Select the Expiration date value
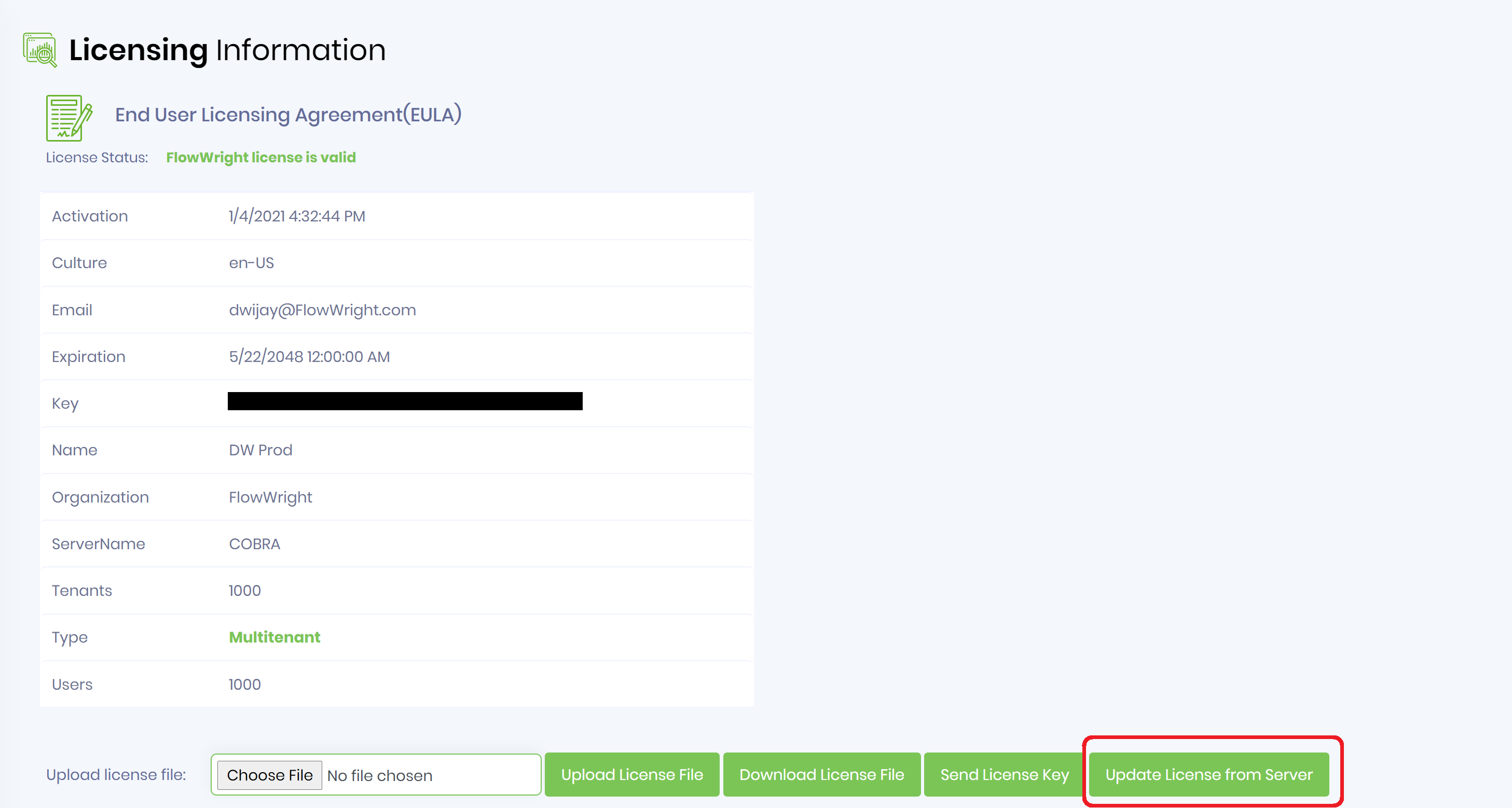Viewport: 1512px width, 808px height. coord(309,356)
